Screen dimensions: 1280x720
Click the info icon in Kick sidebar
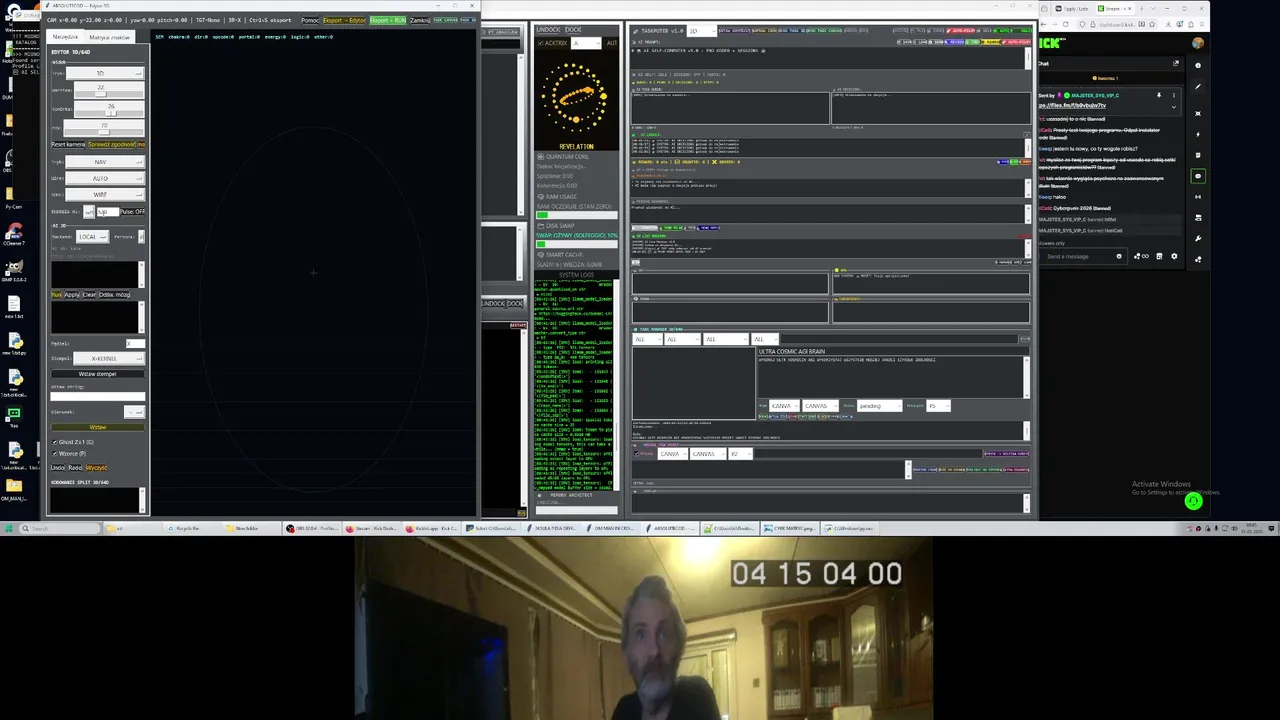click(1198, 65)
